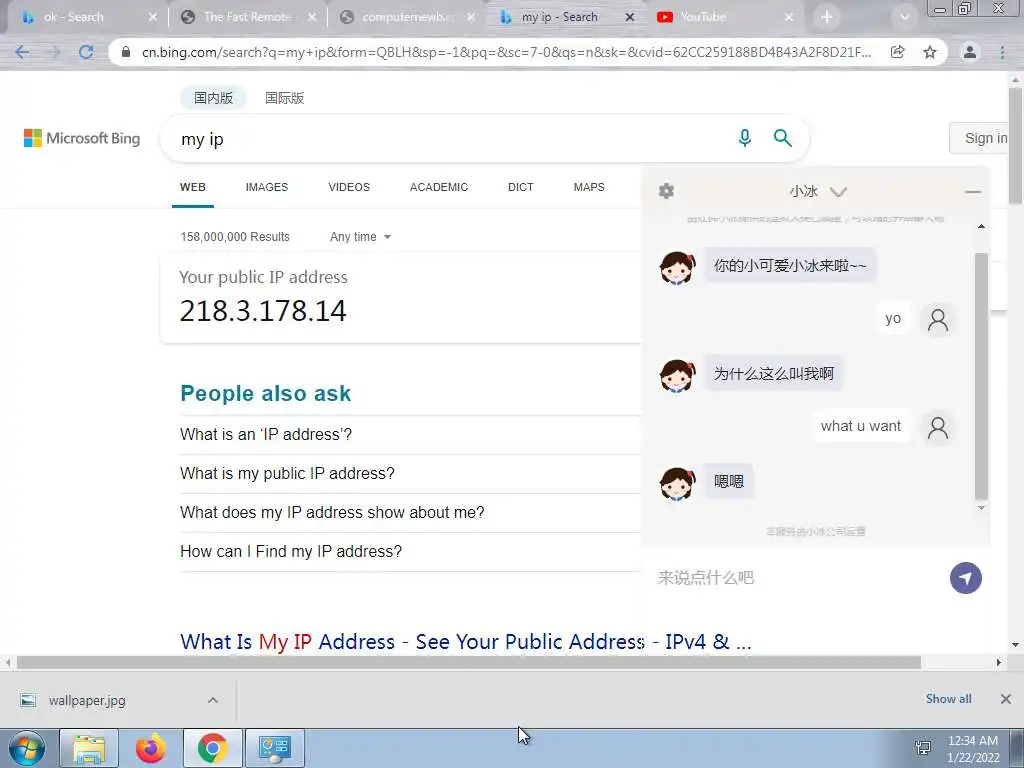The width and height of the screenshot is (1024, 768).
Task: Go back with the browser back arrow
Action: [x=22, y=52]
